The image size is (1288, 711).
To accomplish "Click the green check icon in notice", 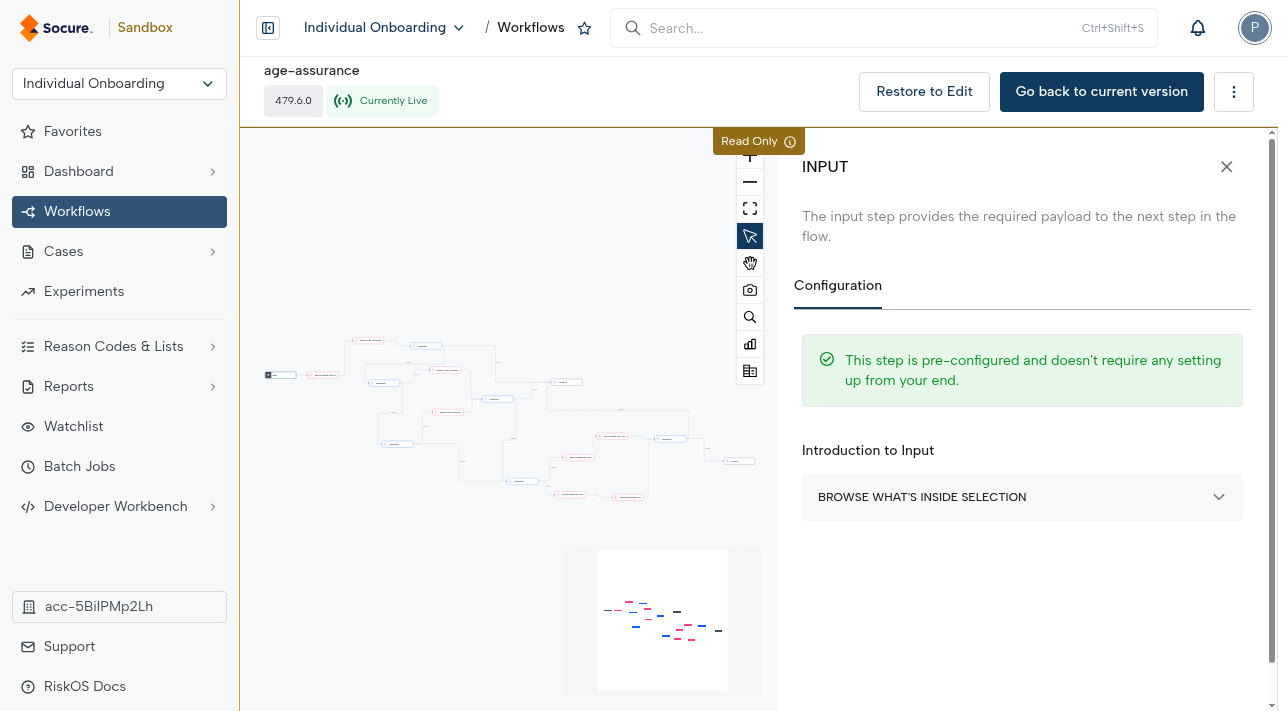I will 826,360.
